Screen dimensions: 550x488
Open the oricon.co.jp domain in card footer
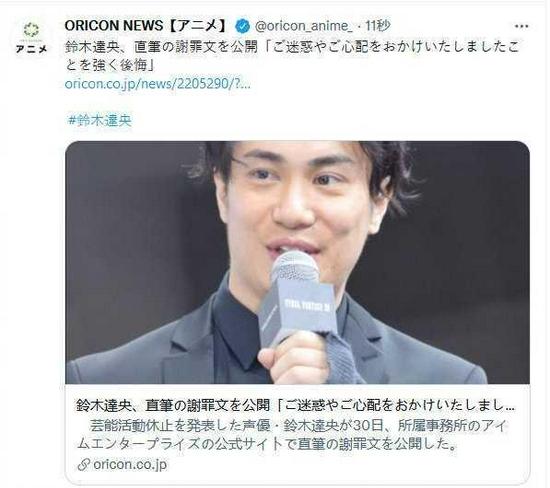[x=130, y=464]
